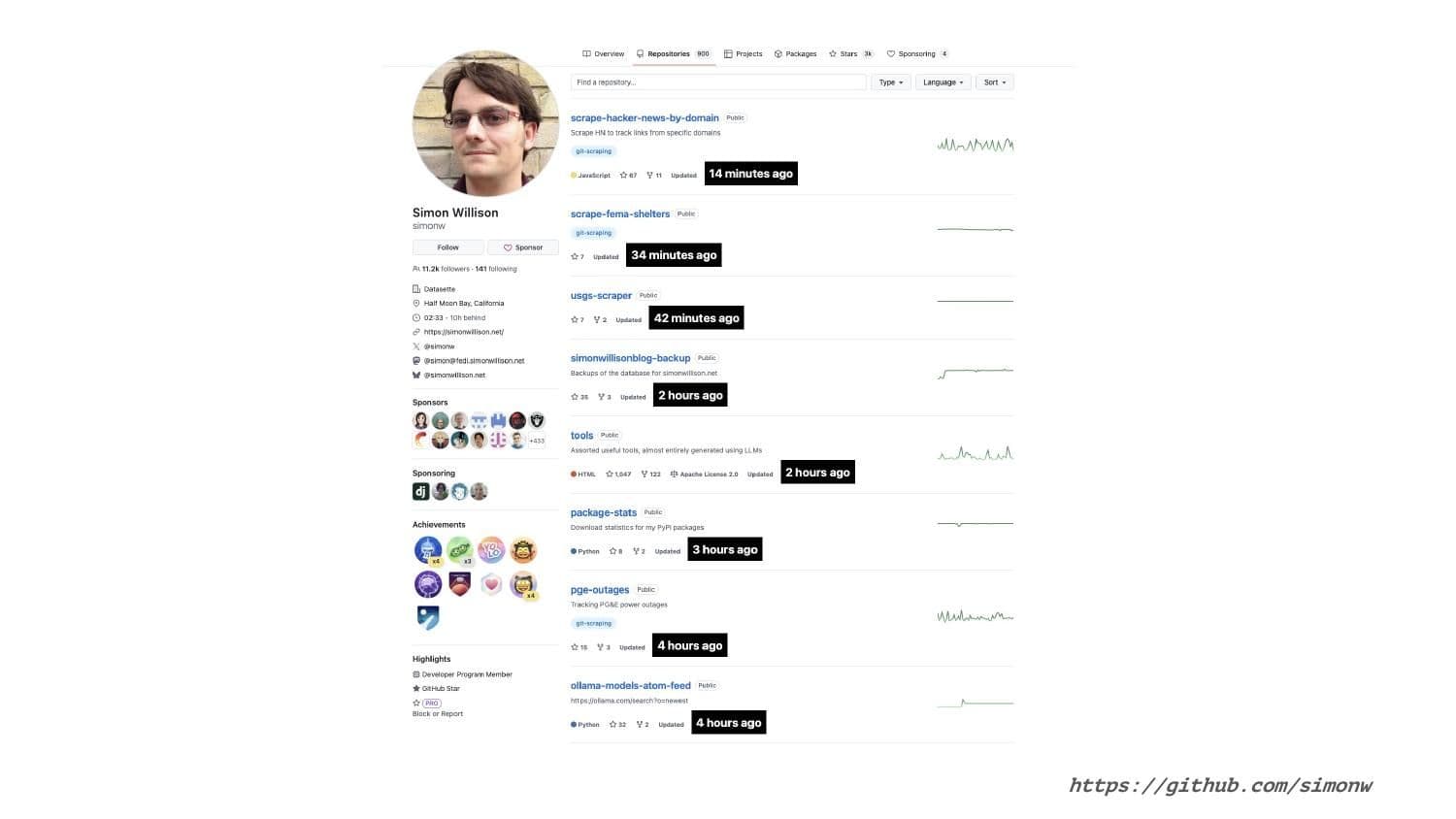Switch to the Overview tab

click(x=604, y=54)
